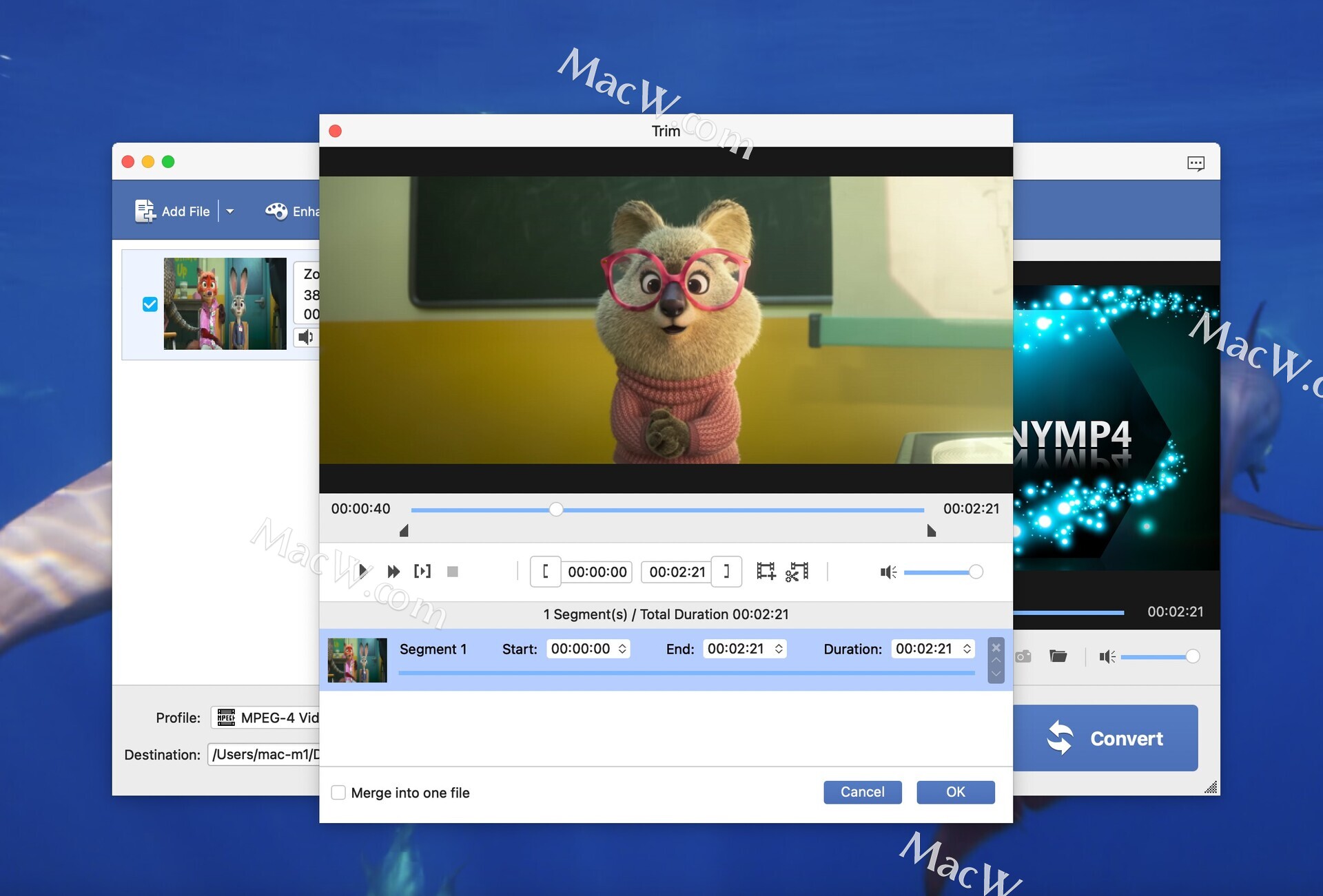Set end point with right bracket button
Screen dimensions: 1323x896
point(726,571)
